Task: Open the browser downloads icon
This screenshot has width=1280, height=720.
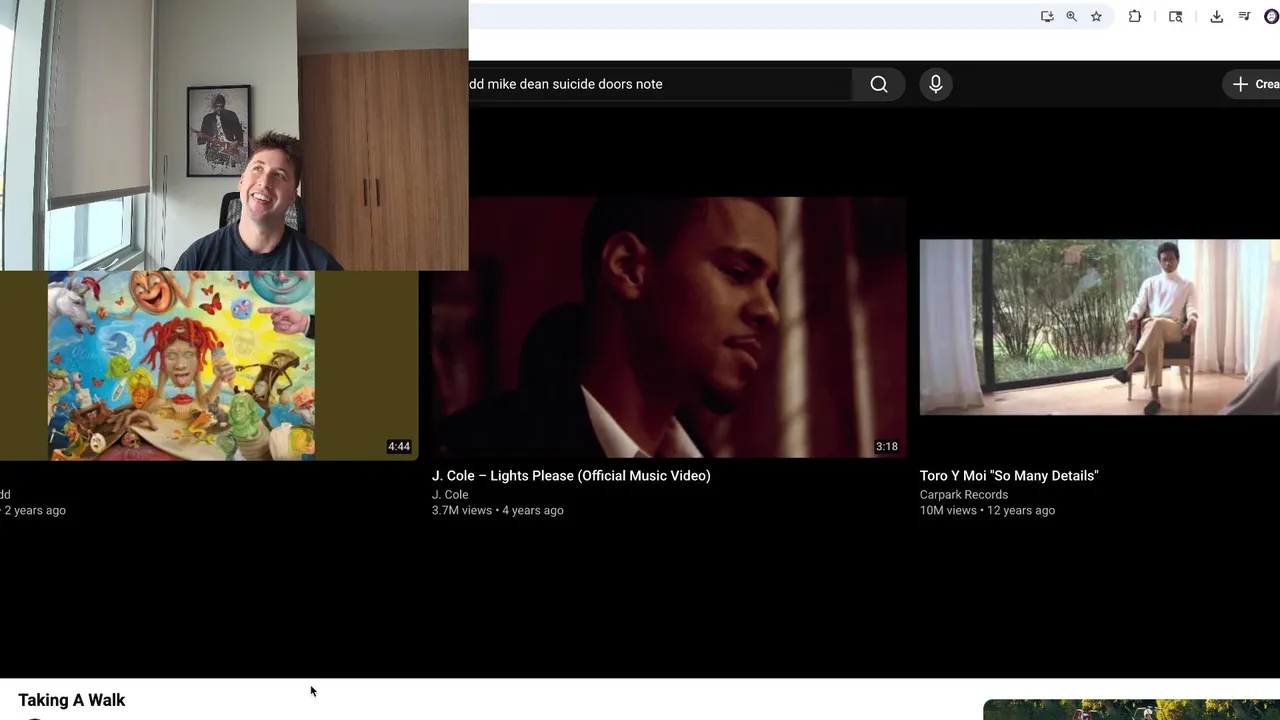Action: point(1216,16)
